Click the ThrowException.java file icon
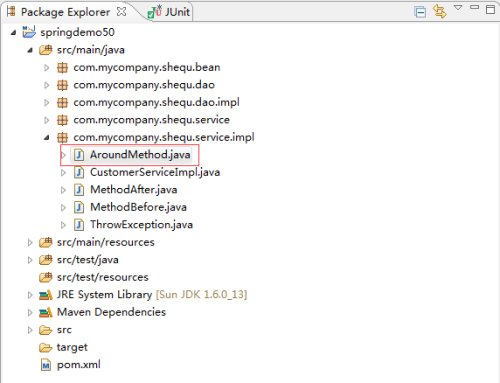 [x=79, y=225]
